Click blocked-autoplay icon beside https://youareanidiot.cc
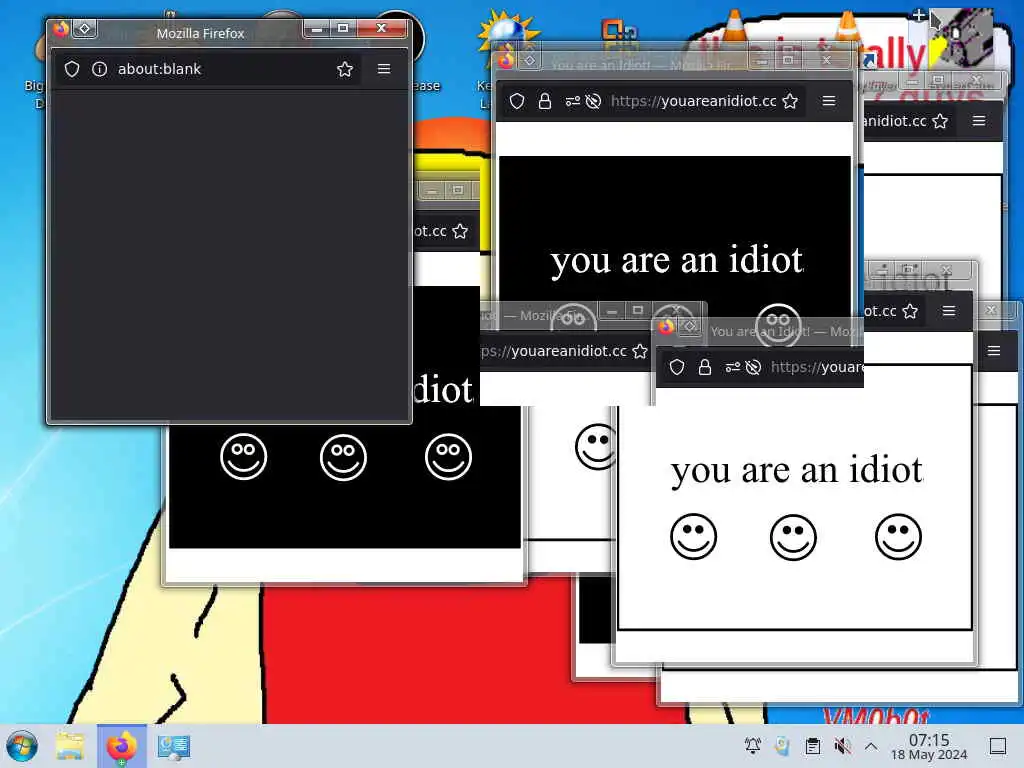Screen dimensions: 1024x768 (593, 101)
